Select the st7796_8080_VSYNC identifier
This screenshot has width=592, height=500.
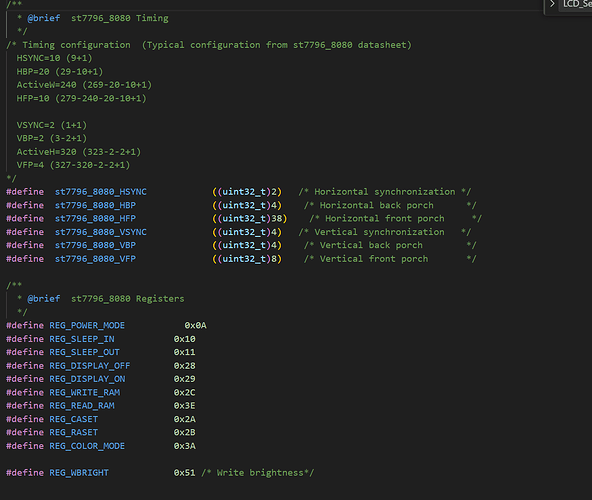pos(101,232)
